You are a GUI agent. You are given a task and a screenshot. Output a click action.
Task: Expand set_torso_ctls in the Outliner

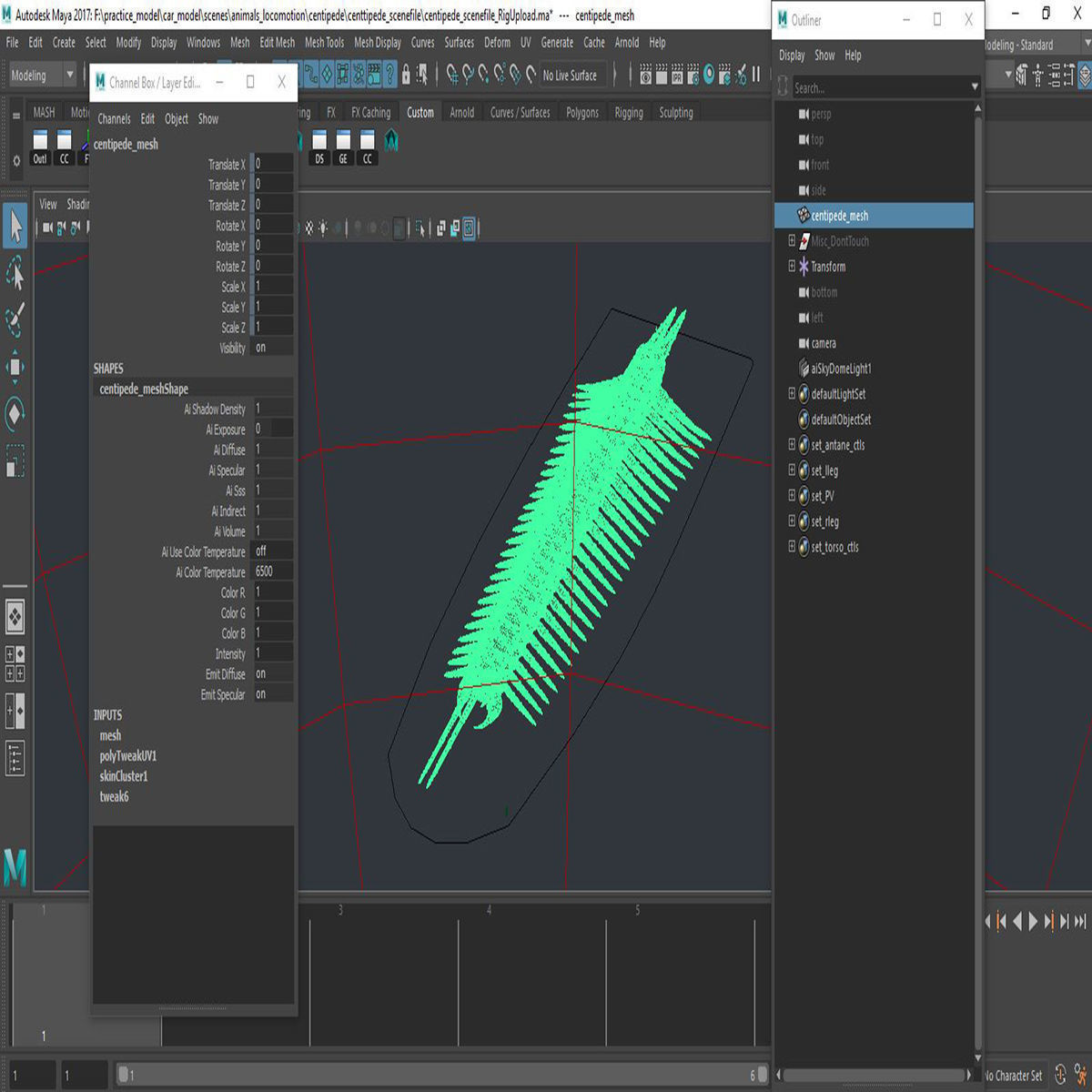[x=792, y=546]
